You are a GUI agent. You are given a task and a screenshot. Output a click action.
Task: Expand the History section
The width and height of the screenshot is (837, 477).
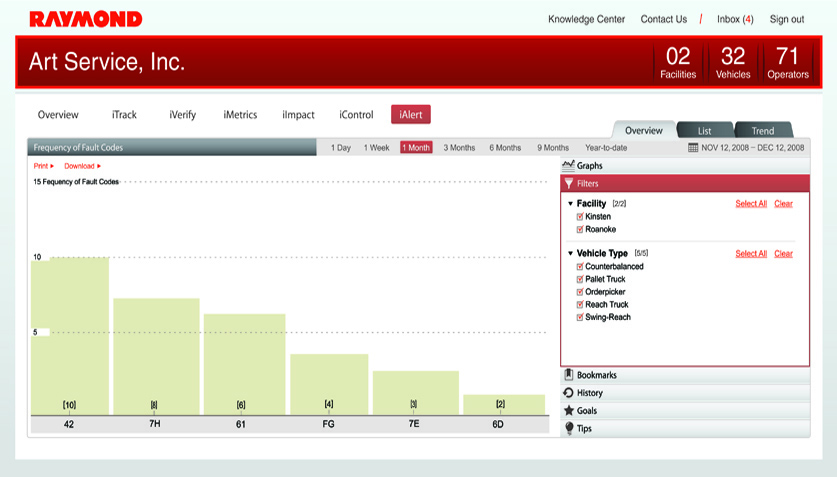[685, 393]
